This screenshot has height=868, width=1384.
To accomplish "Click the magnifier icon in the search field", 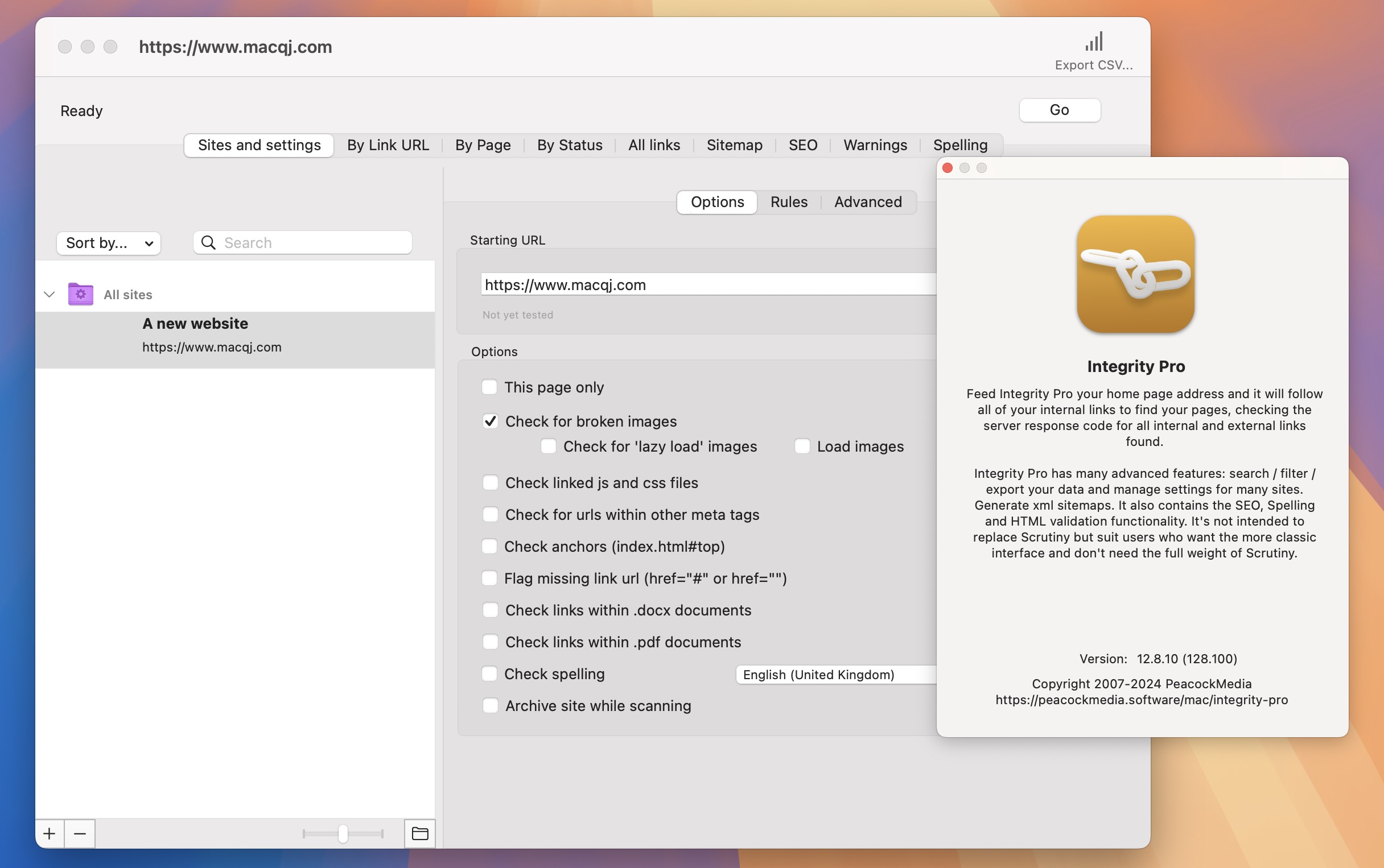I will click(x=208, y=243).
